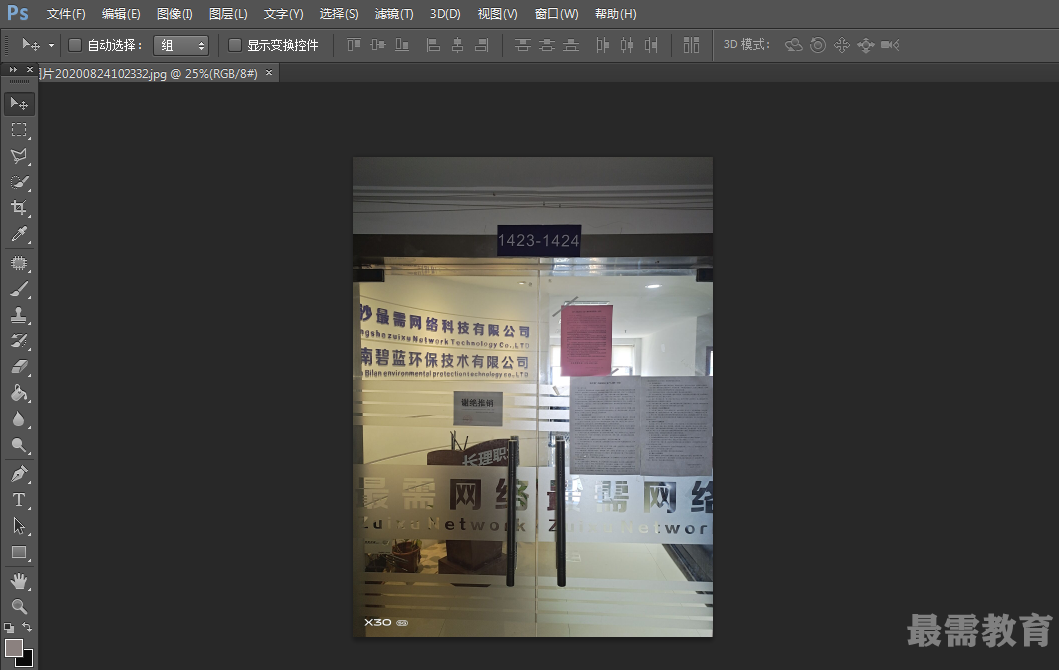Open the Move tool preset picker arrow
Image resolution: width=1059 pixels, height=670 pixels.
51,45
